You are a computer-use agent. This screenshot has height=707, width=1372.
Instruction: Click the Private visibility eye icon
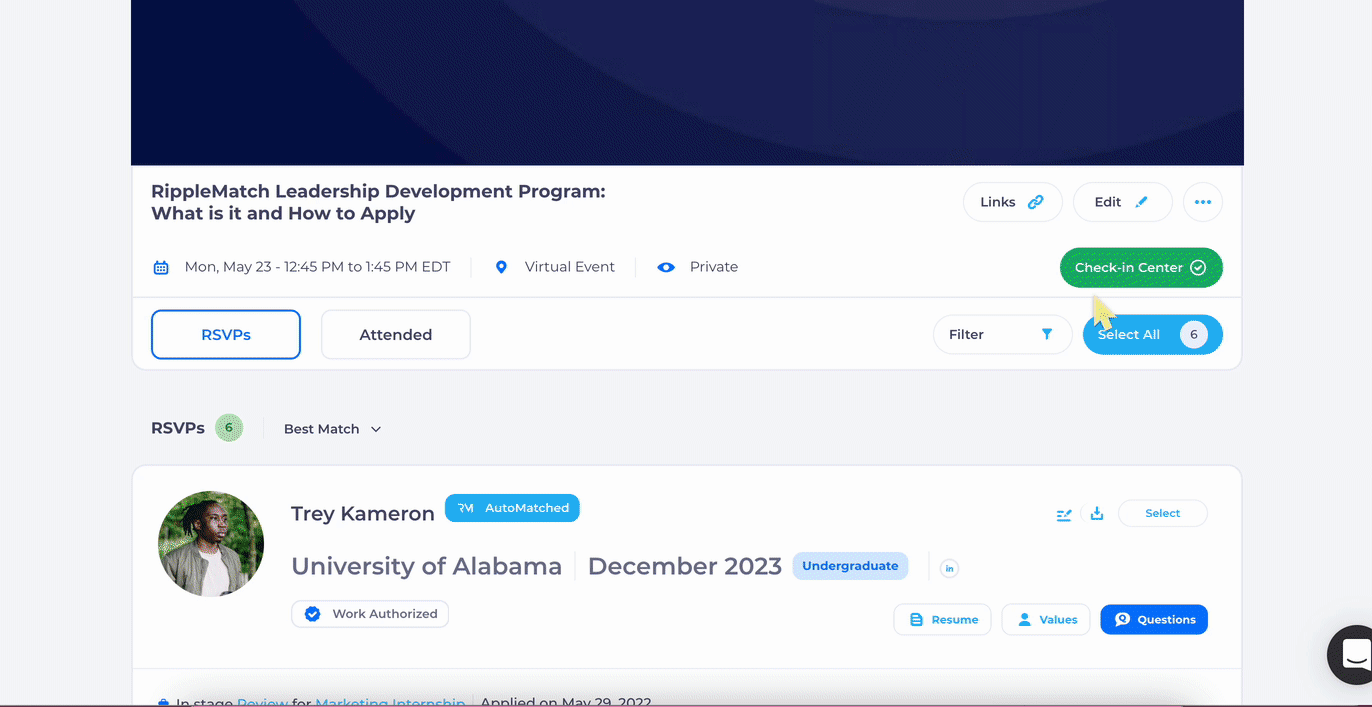[x=666, y=267]
